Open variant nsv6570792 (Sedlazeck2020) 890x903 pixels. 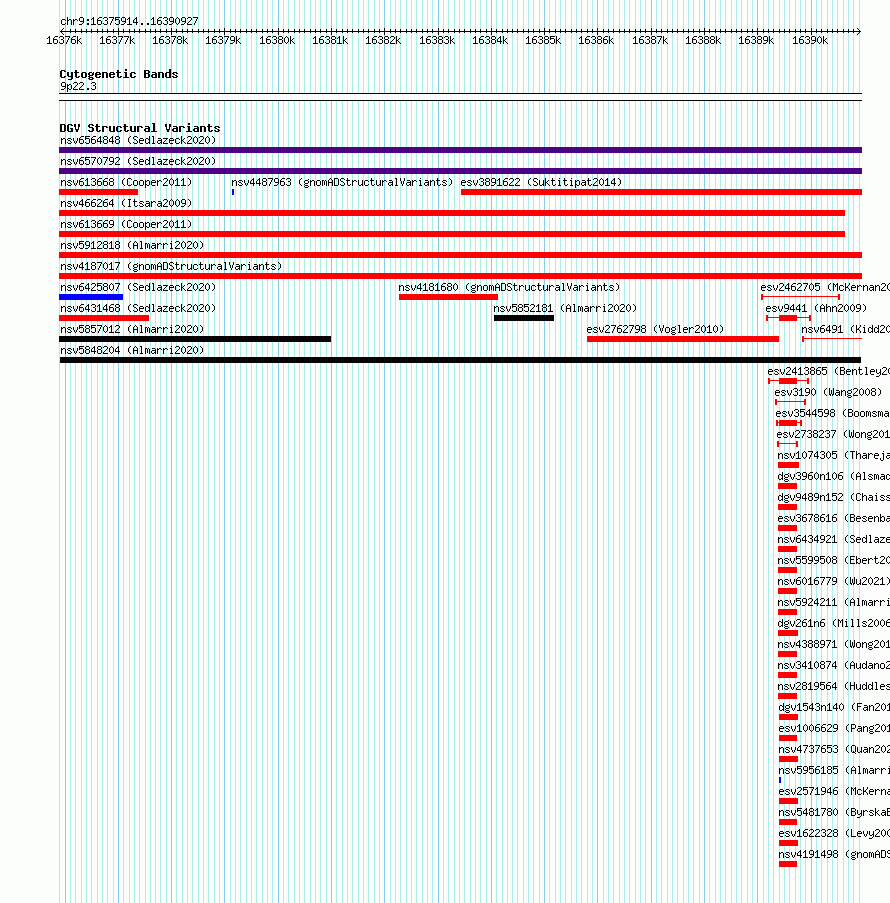[138, 161]
